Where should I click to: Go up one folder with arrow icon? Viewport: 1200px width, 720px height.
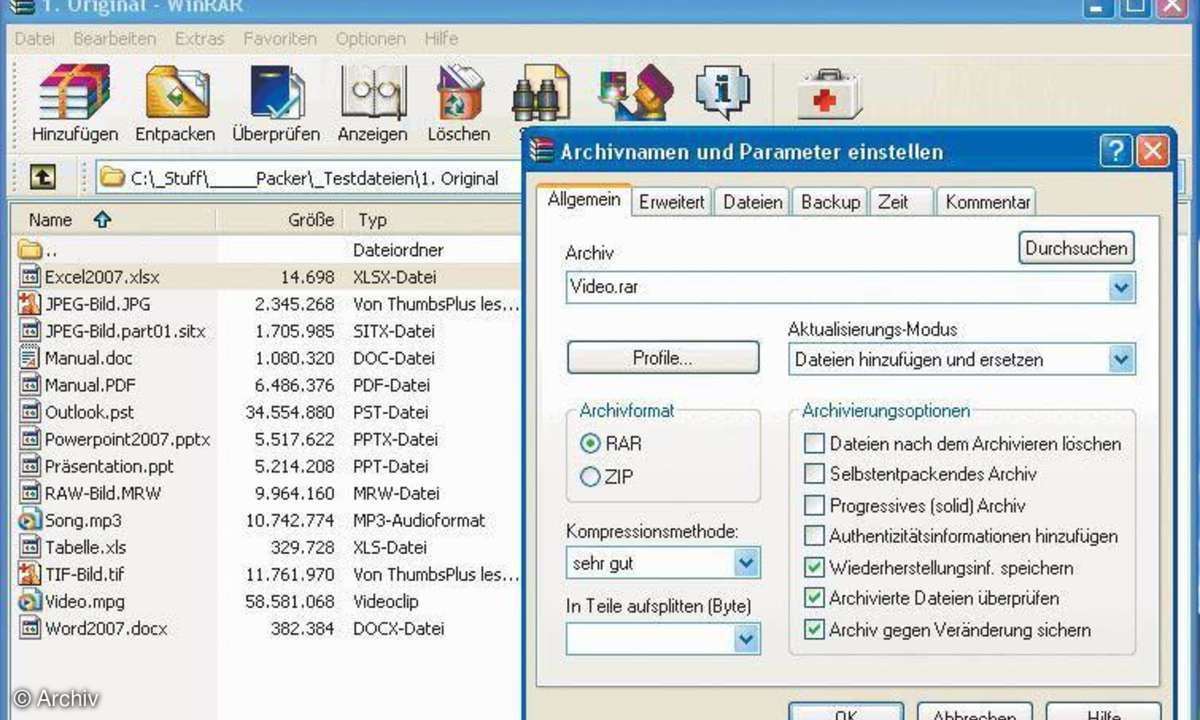(42, 177)
